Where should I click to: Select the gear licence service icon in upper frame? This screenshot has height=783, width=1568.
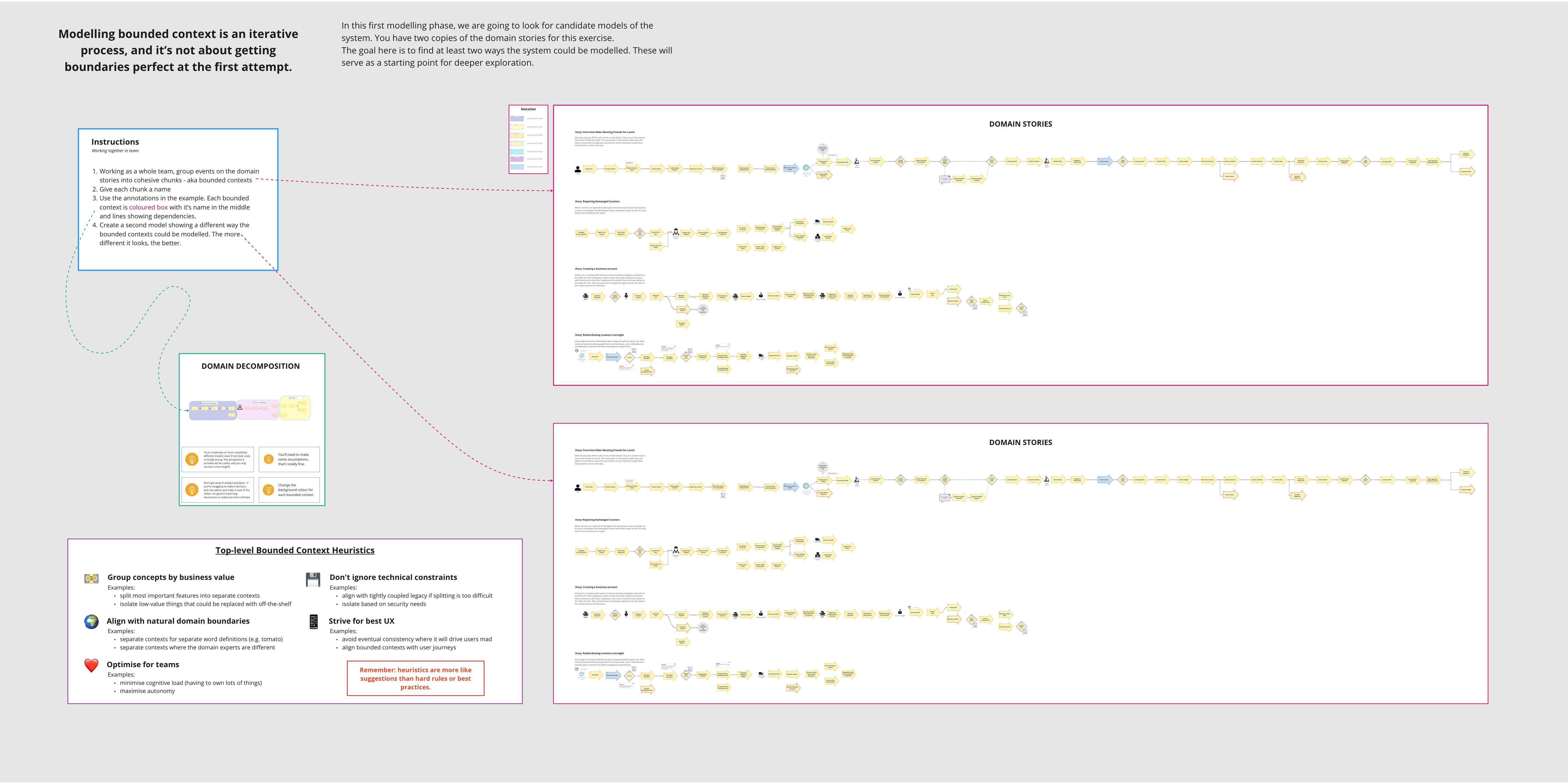click(x=806, y=167)
